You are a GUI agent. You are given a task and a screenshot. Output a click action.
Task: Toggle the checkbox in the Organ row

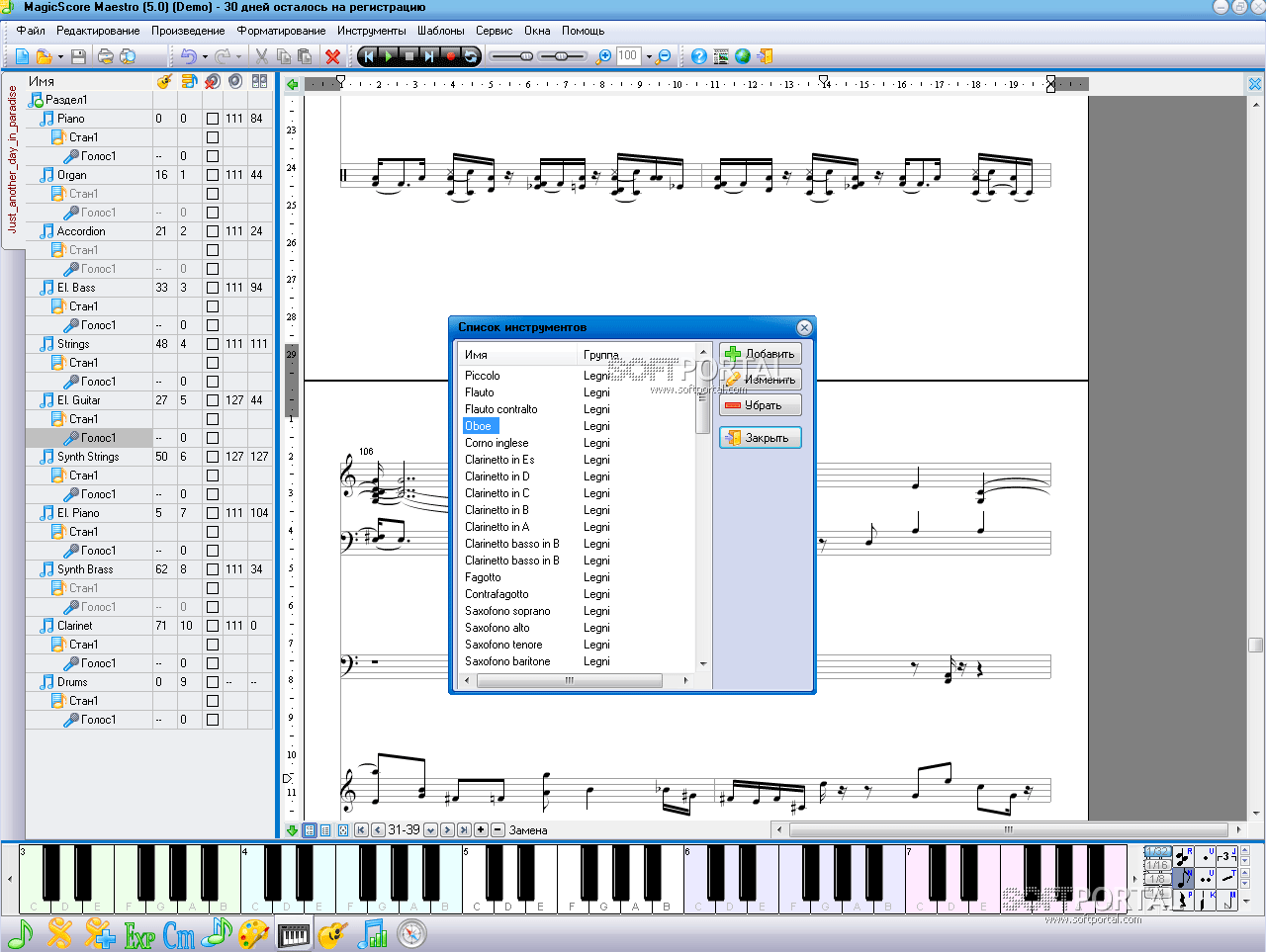(x=213, y=175)
